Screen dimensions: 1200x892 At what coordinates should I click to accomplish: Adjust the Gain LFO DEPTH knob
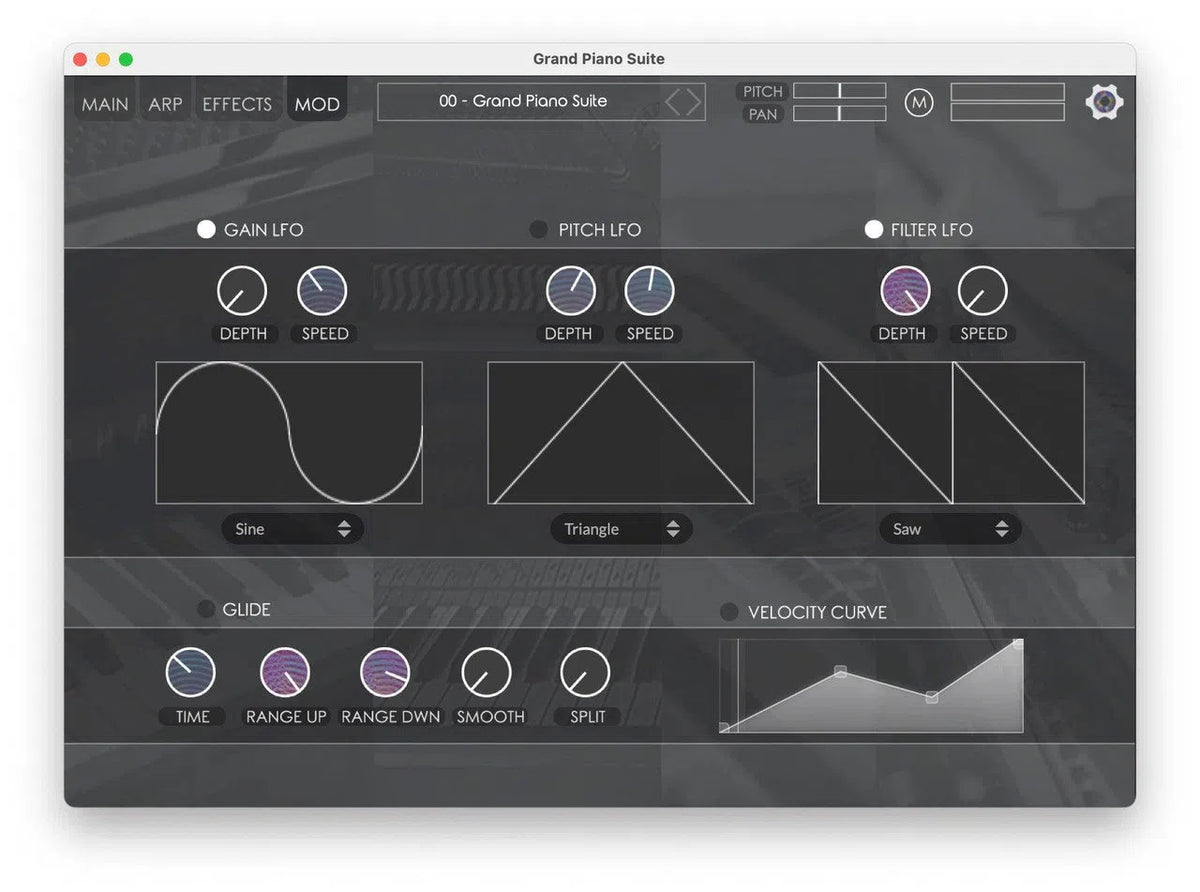243,290
